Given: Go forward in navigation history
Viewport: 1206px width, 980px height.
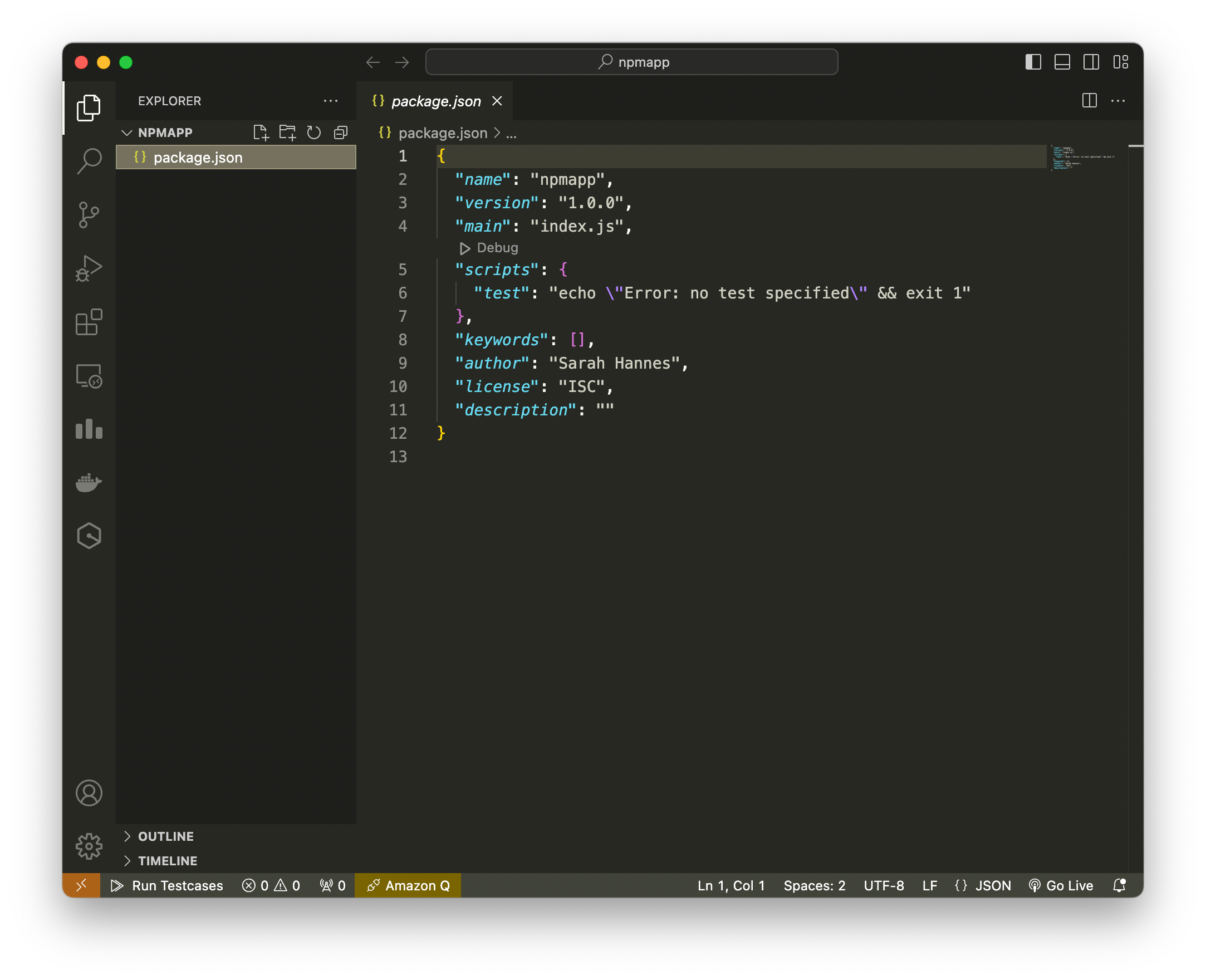Looking at the screenshot, I should coord(402,62).
